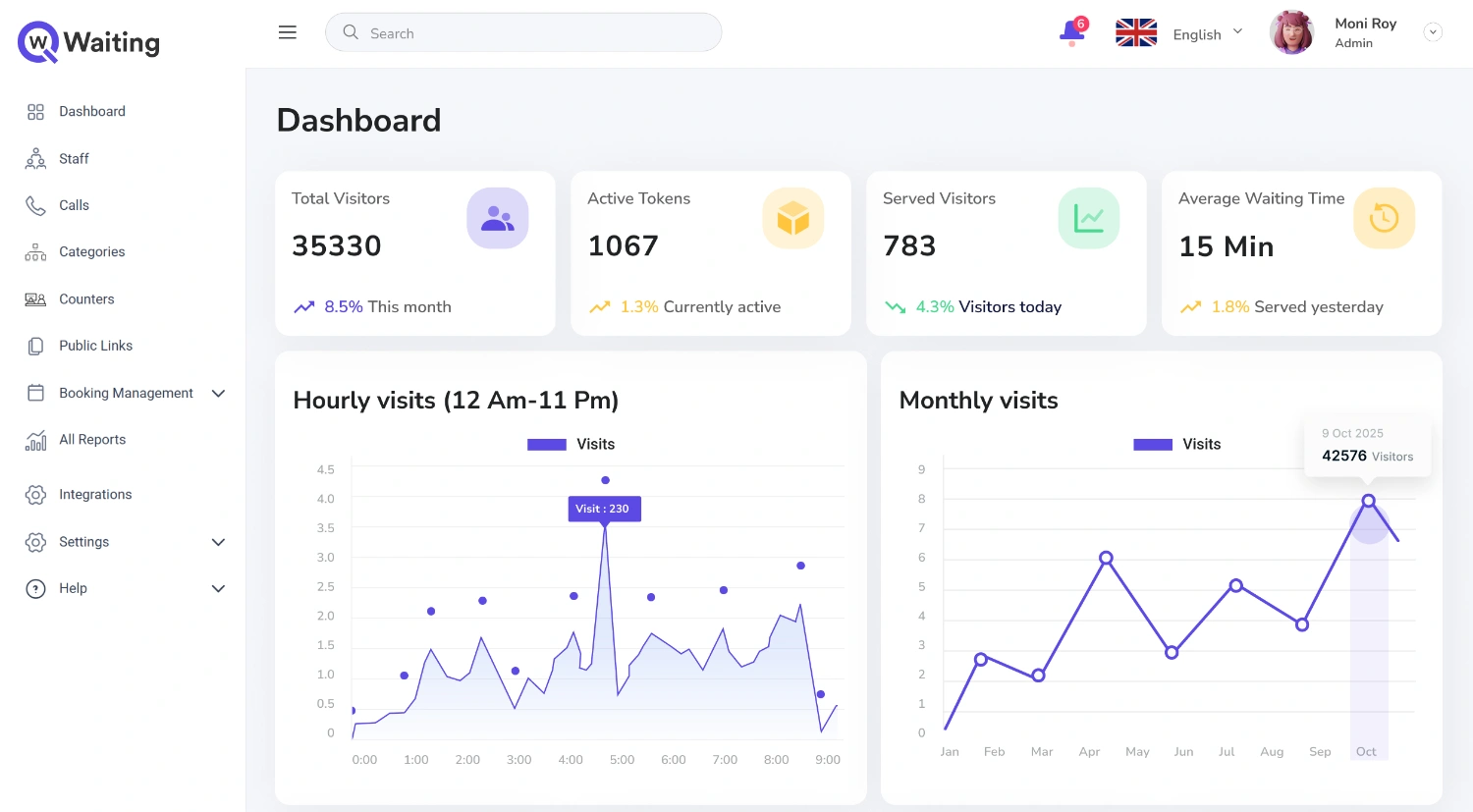The width and height of the screenshot is (1473, 812).
Task: Open the English language dropdown
Action: (1207, 33)
